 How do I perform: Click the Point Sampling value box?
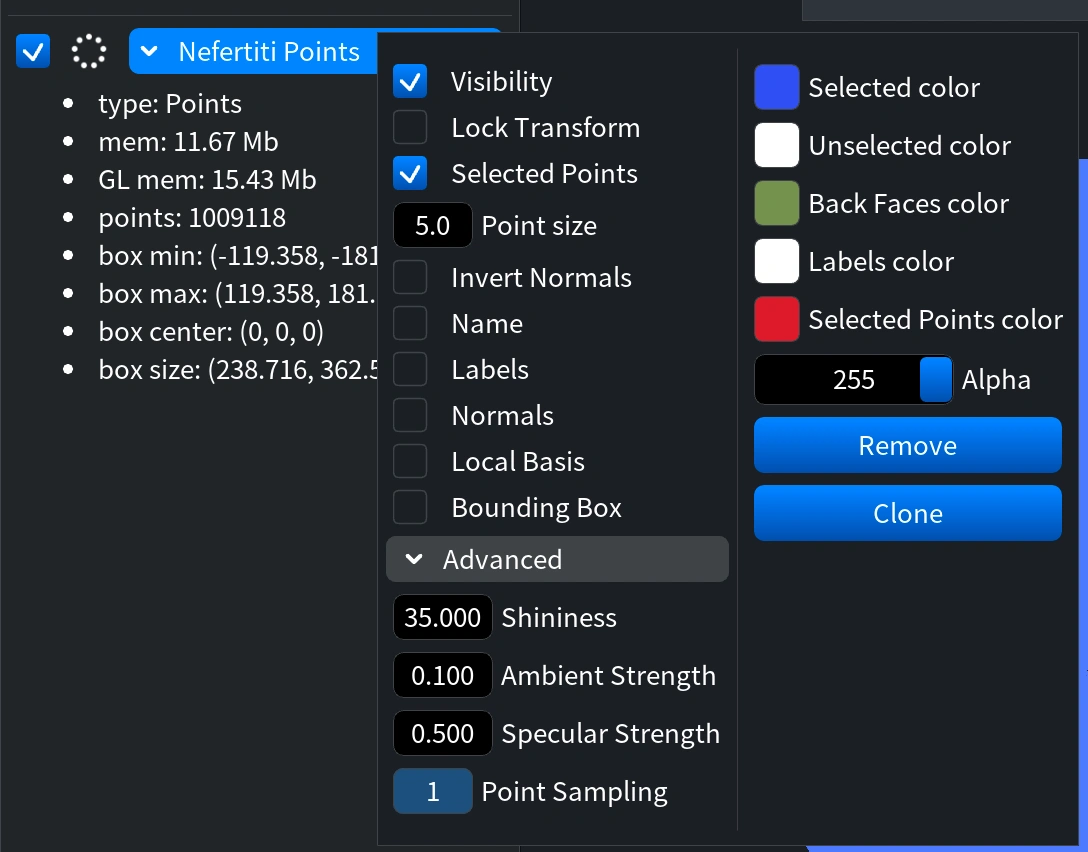pos(433,792)
